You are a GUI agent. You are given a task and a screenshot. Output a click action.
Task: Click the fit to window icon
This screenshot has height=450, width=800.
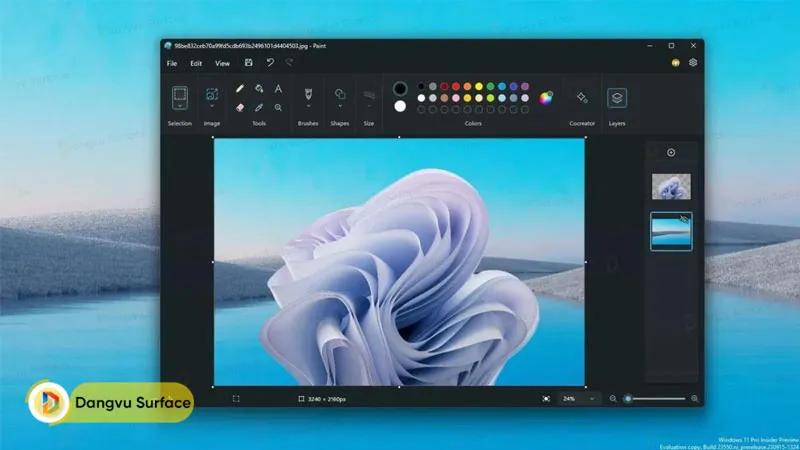546,399
